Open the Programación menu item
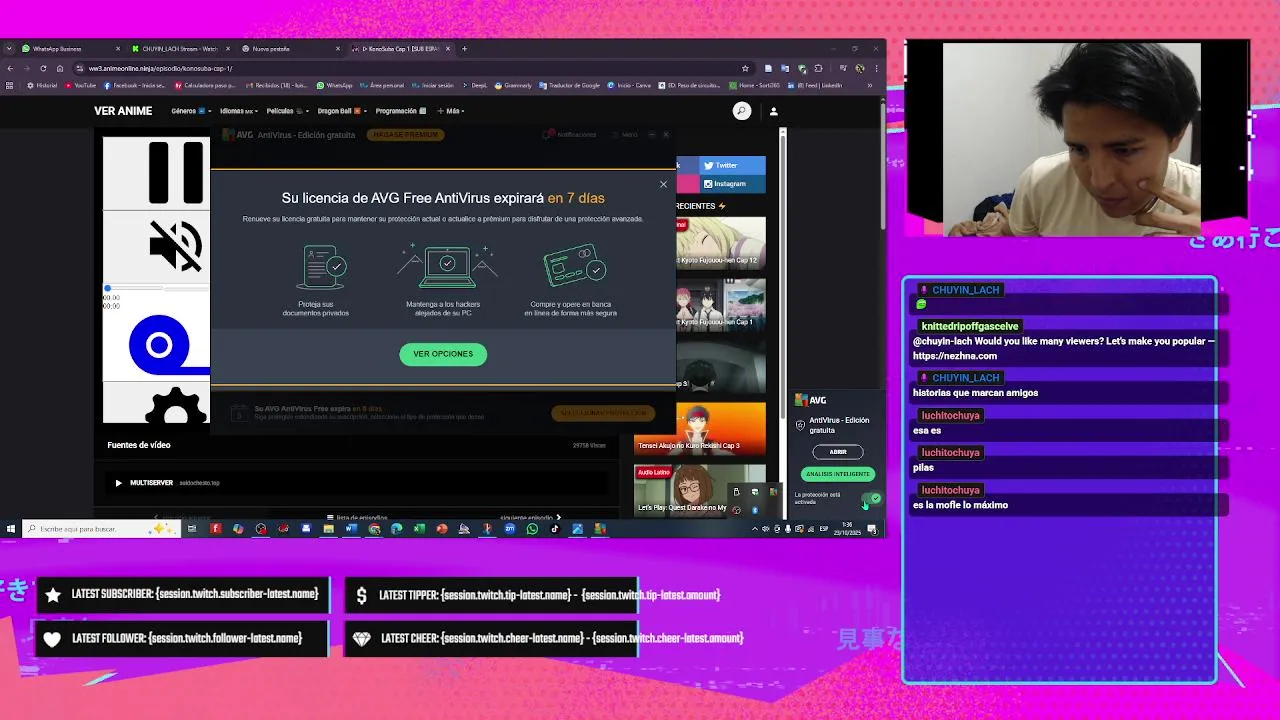Image resolution: width=1280 pixels, height=720 pixels. [x=400, y=111]
